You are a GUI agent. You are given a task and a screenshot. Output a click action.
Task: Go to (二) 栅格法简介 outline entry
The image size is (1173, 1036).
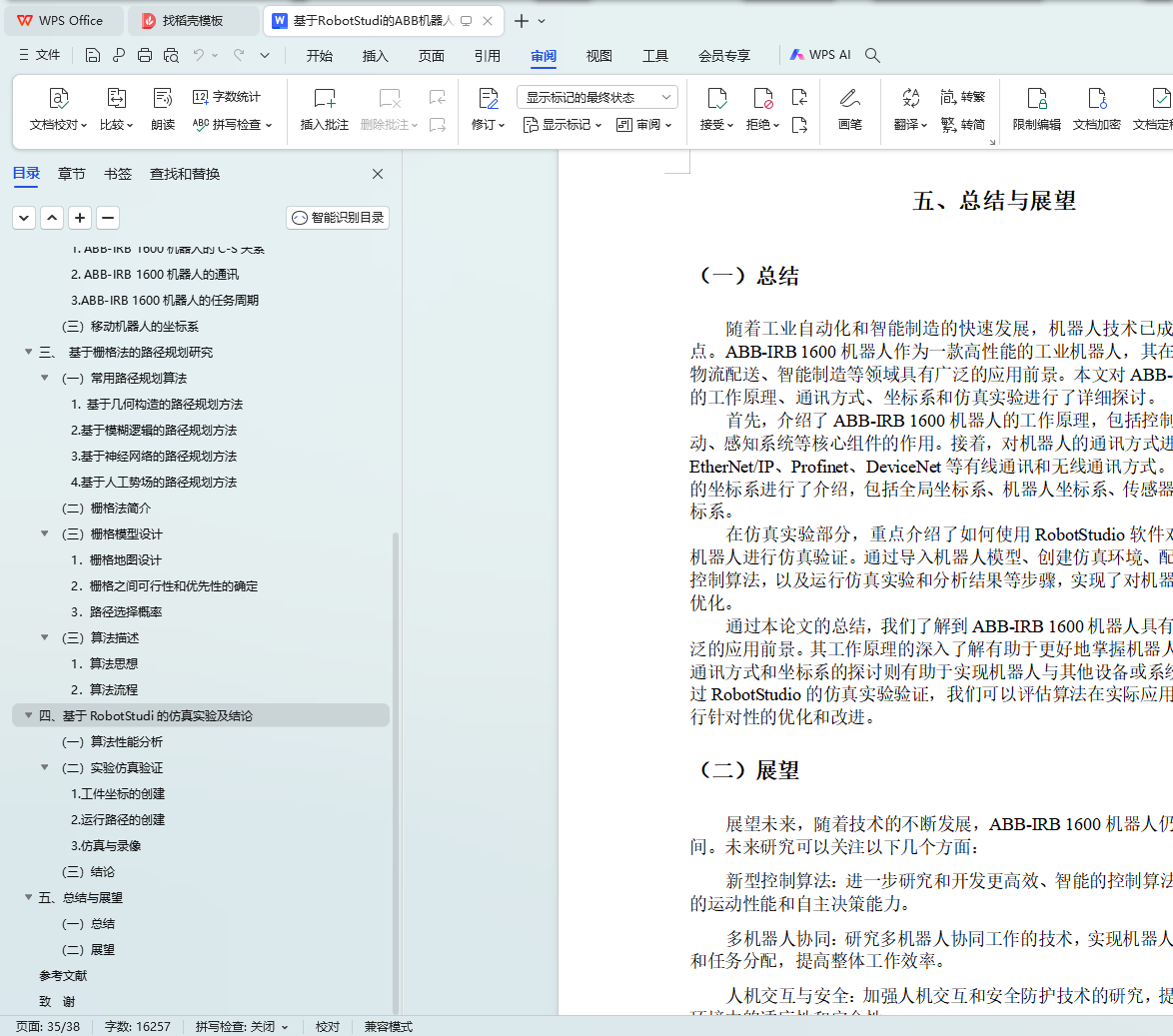click(x=106, y=508)
